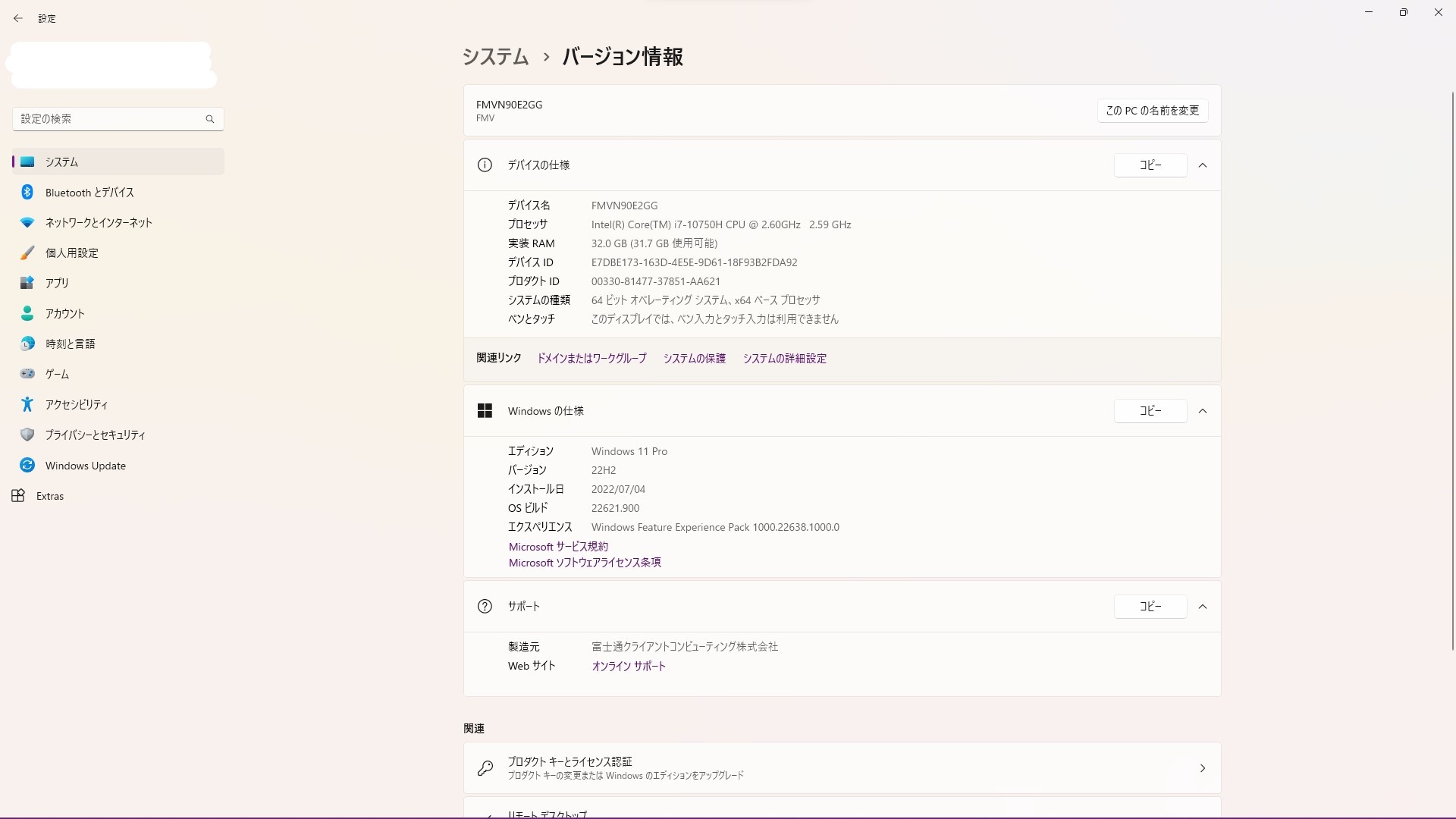
Task: Click the back arrow at top left
Action: 18,18
